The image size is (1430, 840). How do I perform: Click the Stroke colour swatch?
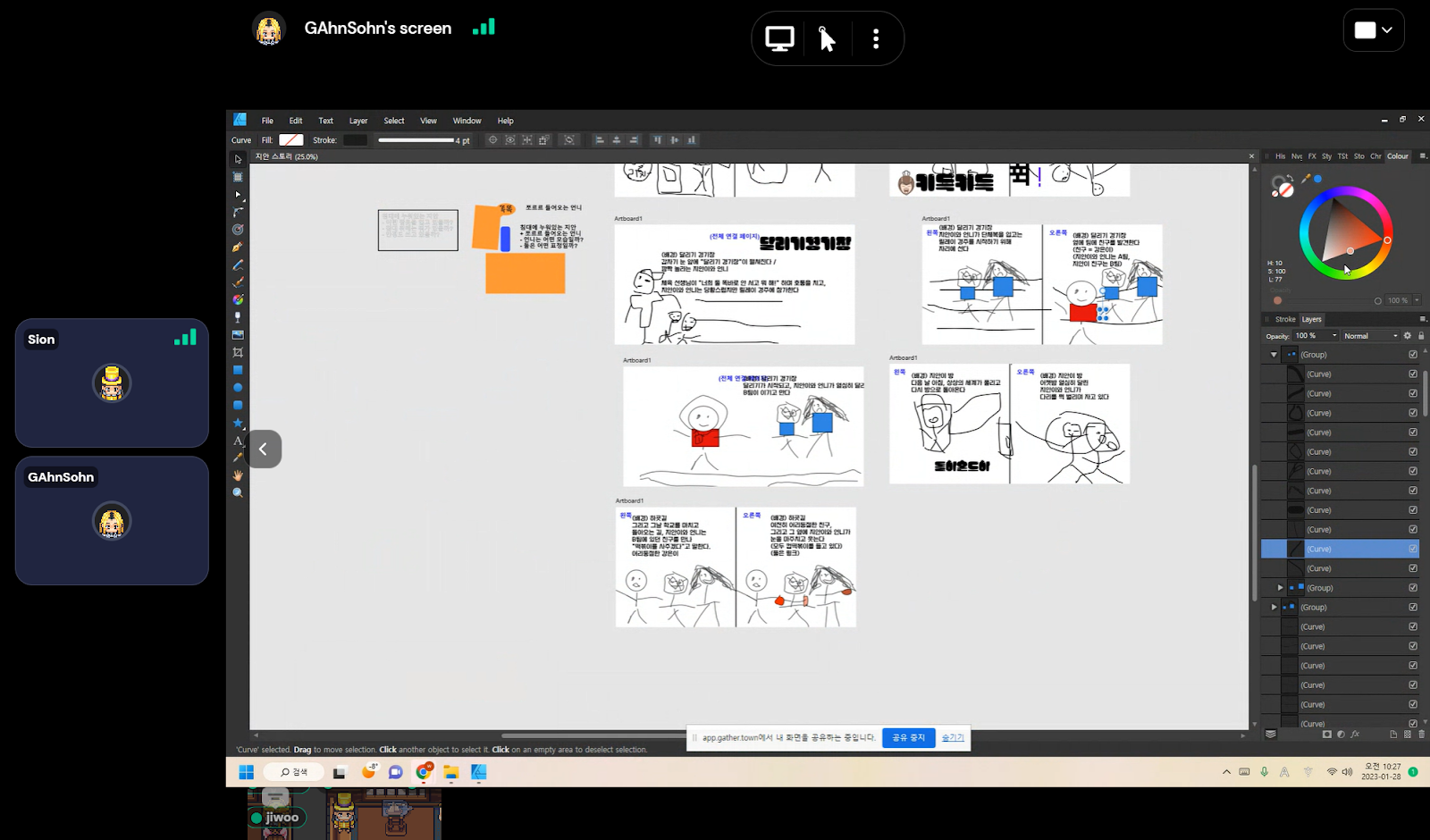(355, 140)
